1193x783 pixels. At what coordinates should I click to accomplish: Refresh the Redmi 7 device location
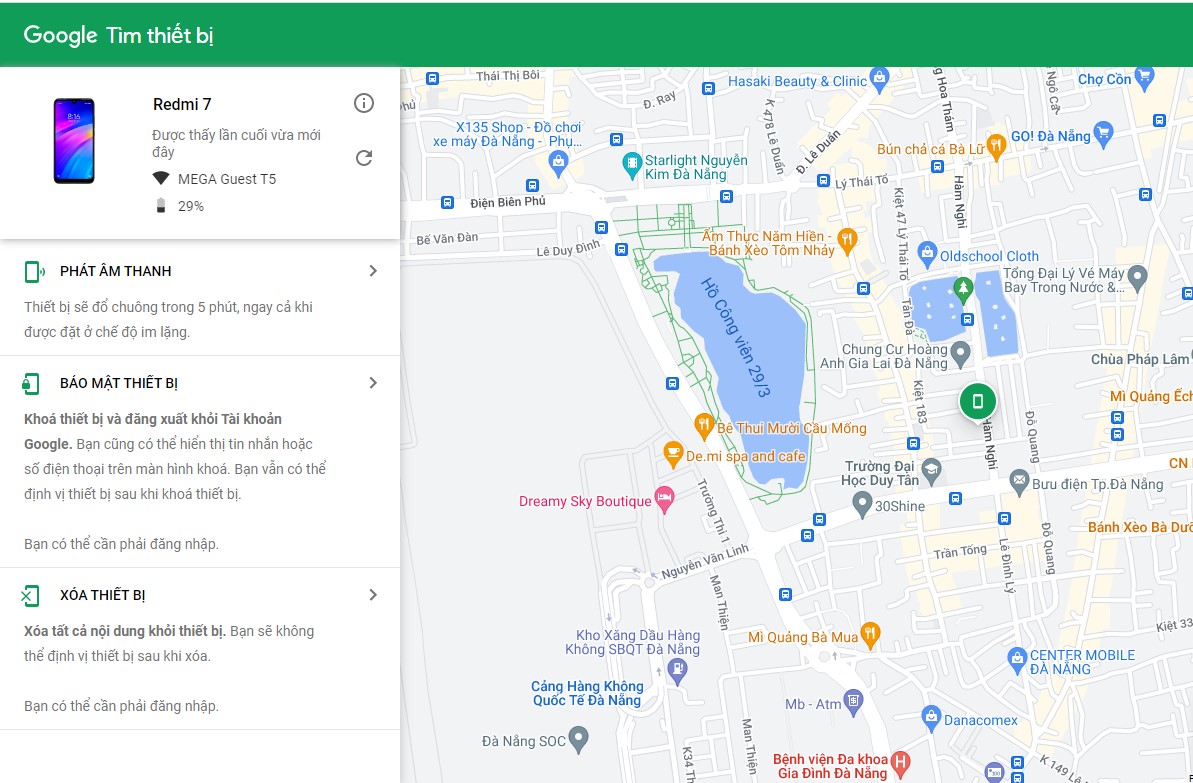pyautogui.click(x=364, y=158)
